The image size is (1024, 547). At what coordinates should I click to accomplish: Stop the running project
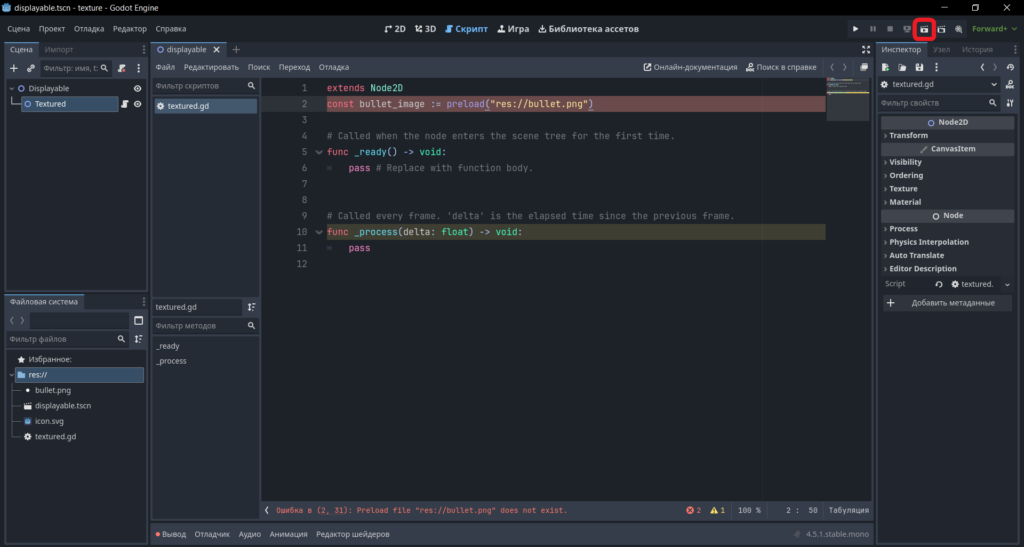pyautogui.click(x=889, y=29)
